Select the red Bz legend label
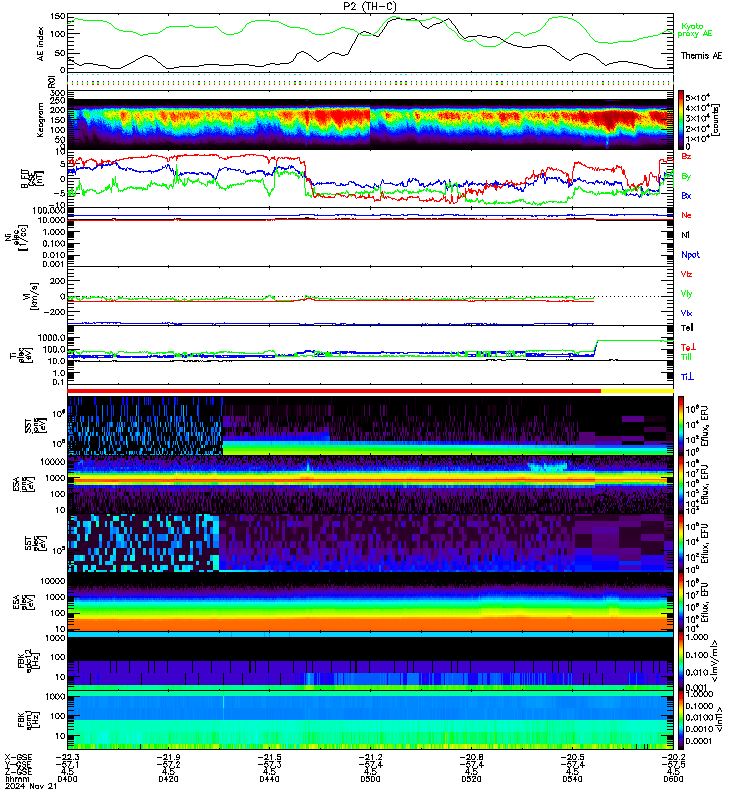The width and height of the screenshot is (750, 800). [686, 156]
